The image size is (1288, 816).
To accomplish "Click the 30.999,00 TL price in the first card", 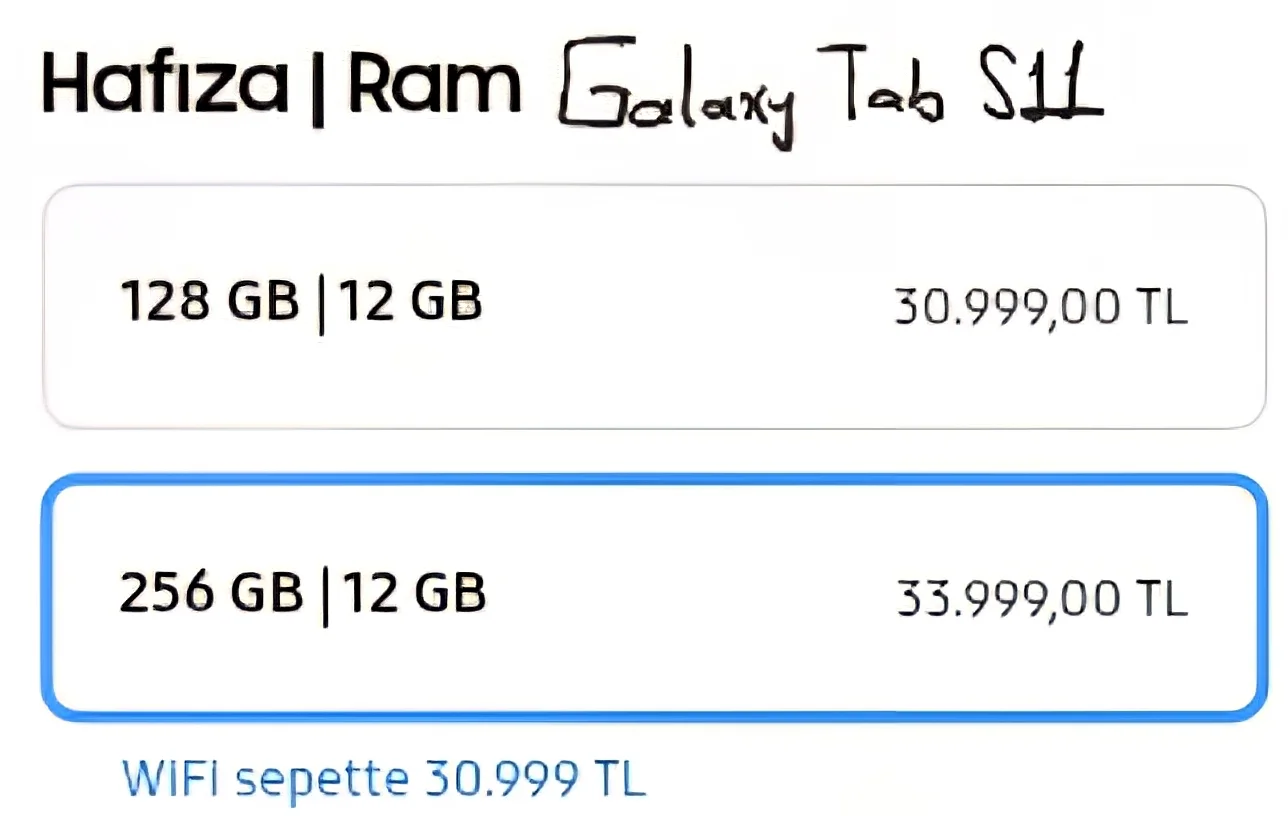I will [1040, 309].
